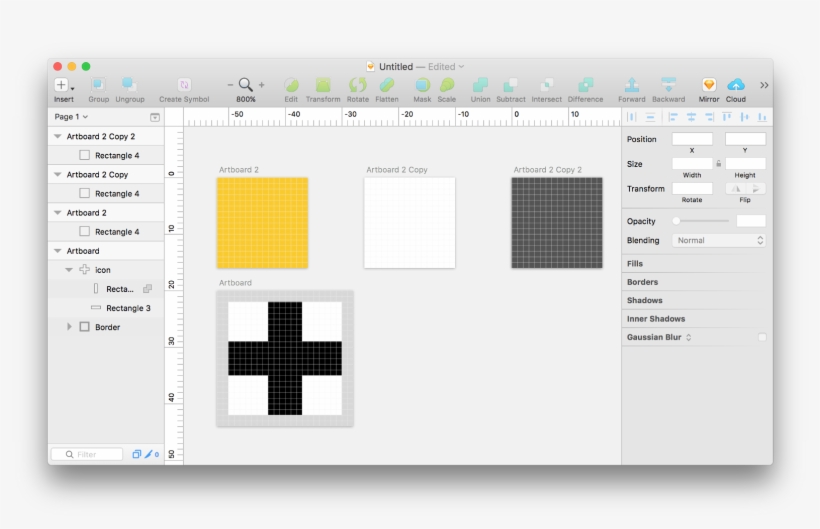Zoom in with the plus button
Screen dimensions: 820x529
261,85
